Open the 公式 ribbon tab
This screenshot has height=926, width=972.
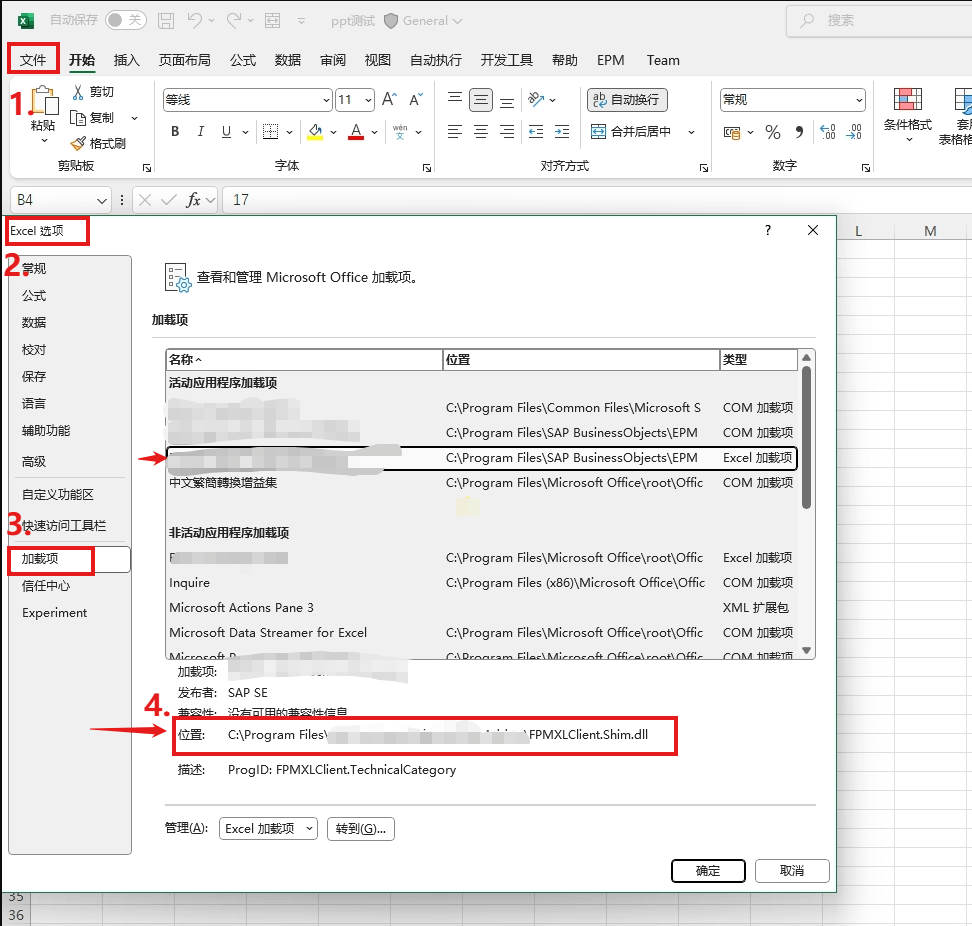(243, 60)
